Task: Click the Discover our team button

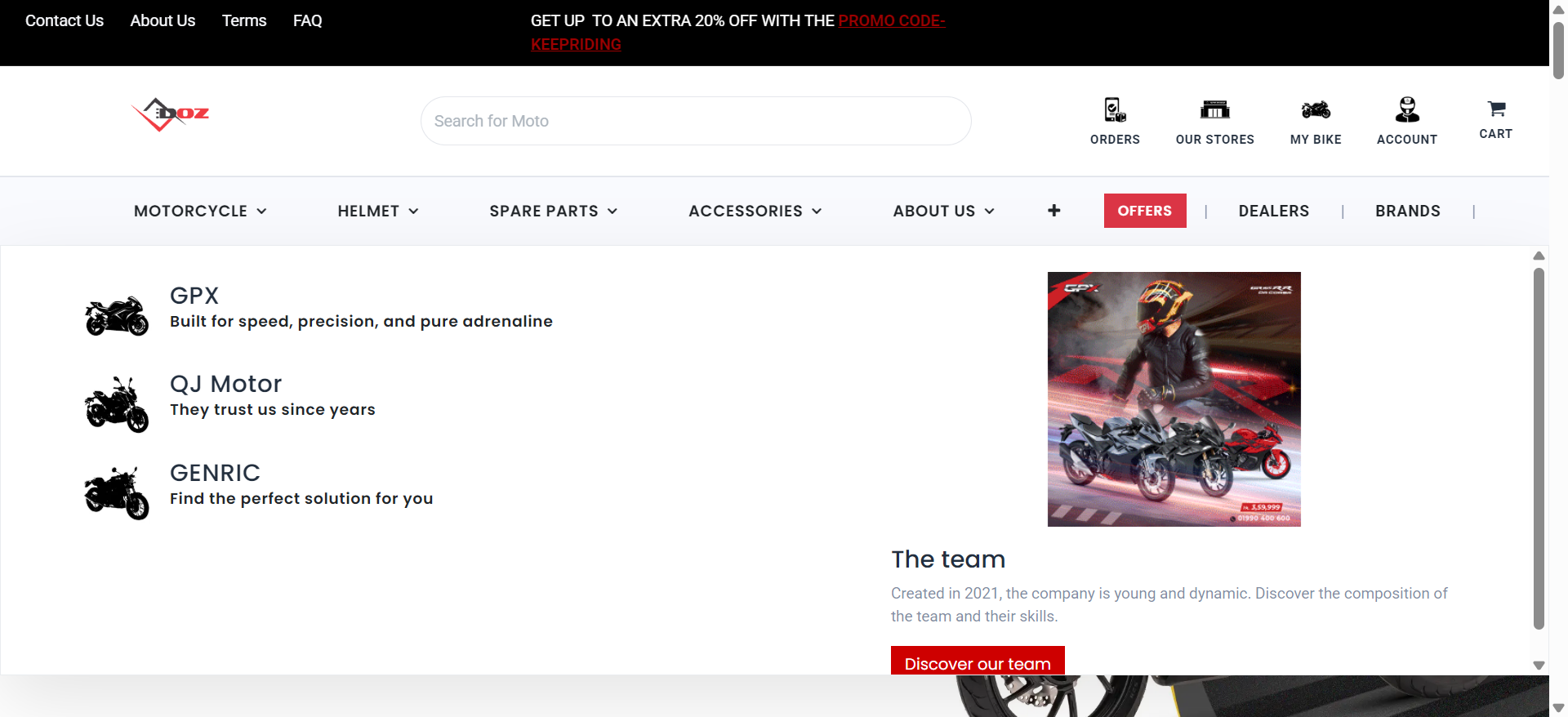Action: pos(978,661)
